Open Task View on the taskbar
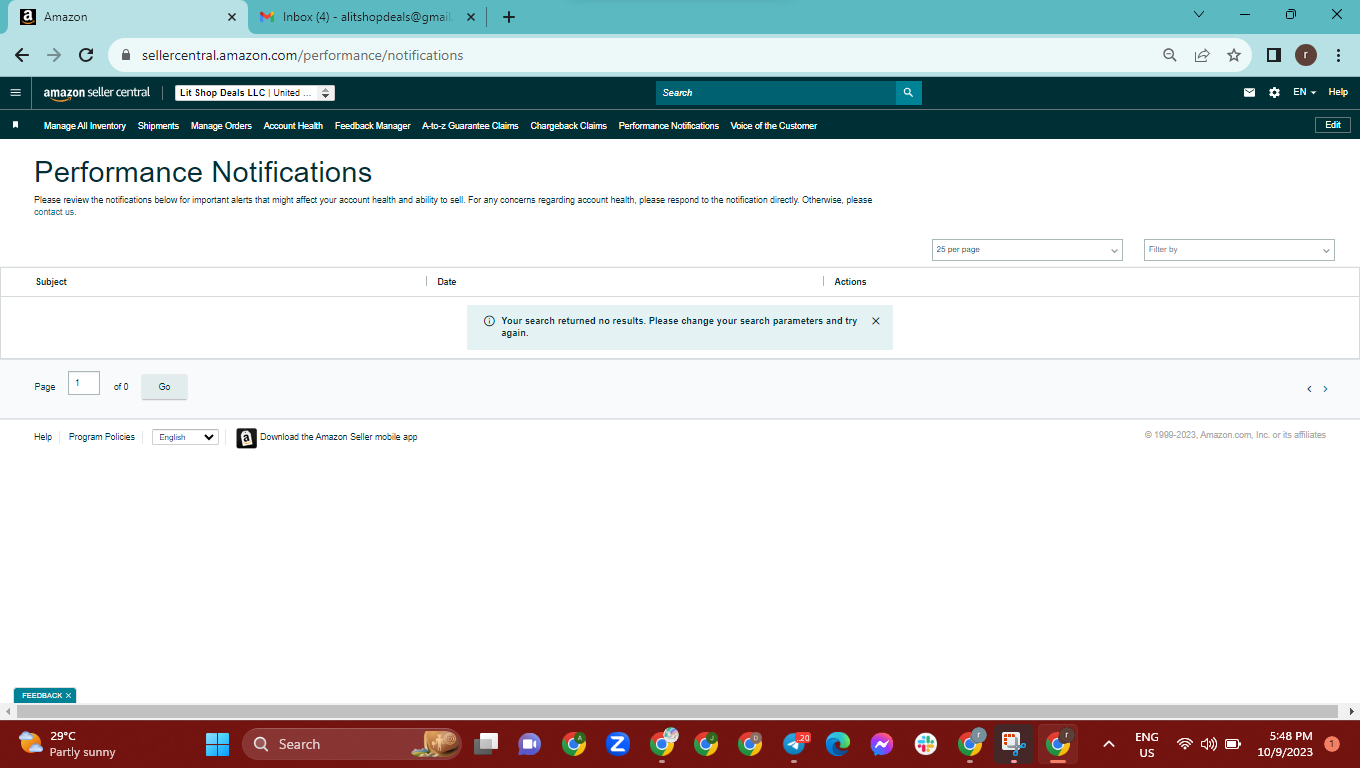1360x768 pixels. click(x=486, y=744)
